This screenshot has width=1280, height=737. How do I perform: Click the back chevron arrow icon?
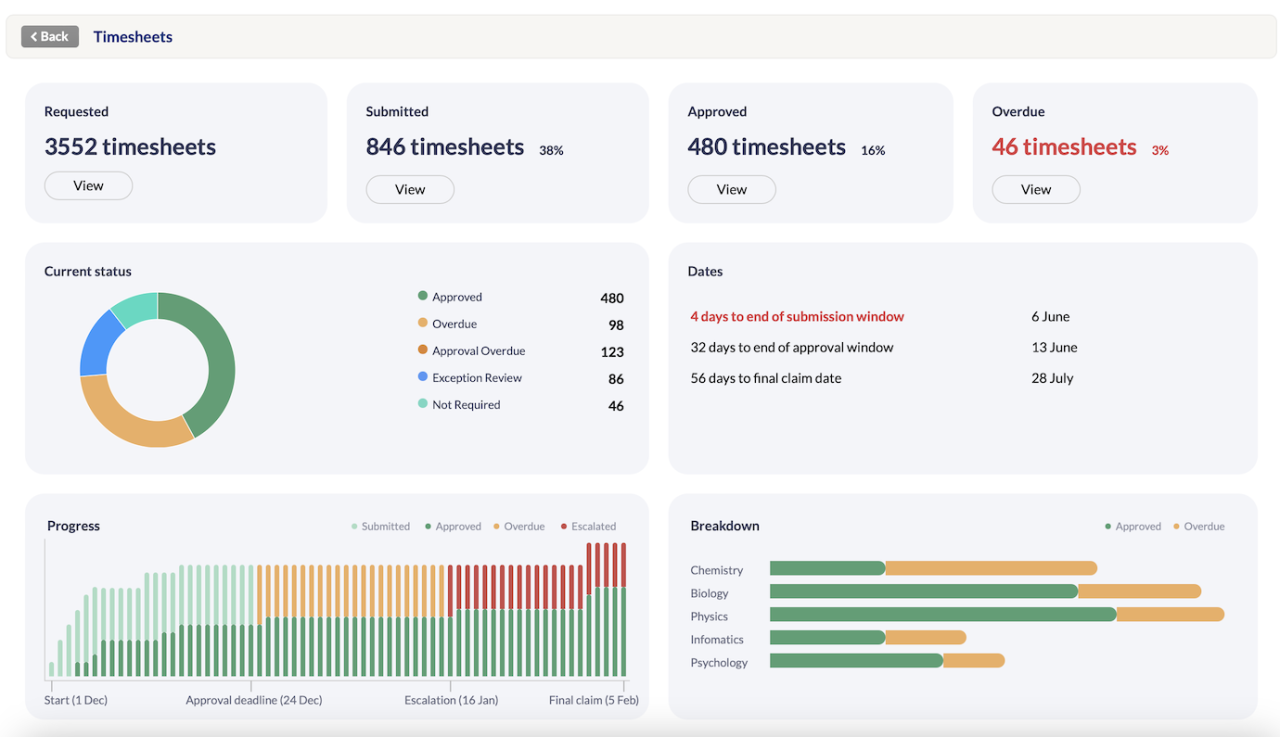[34, 36]
